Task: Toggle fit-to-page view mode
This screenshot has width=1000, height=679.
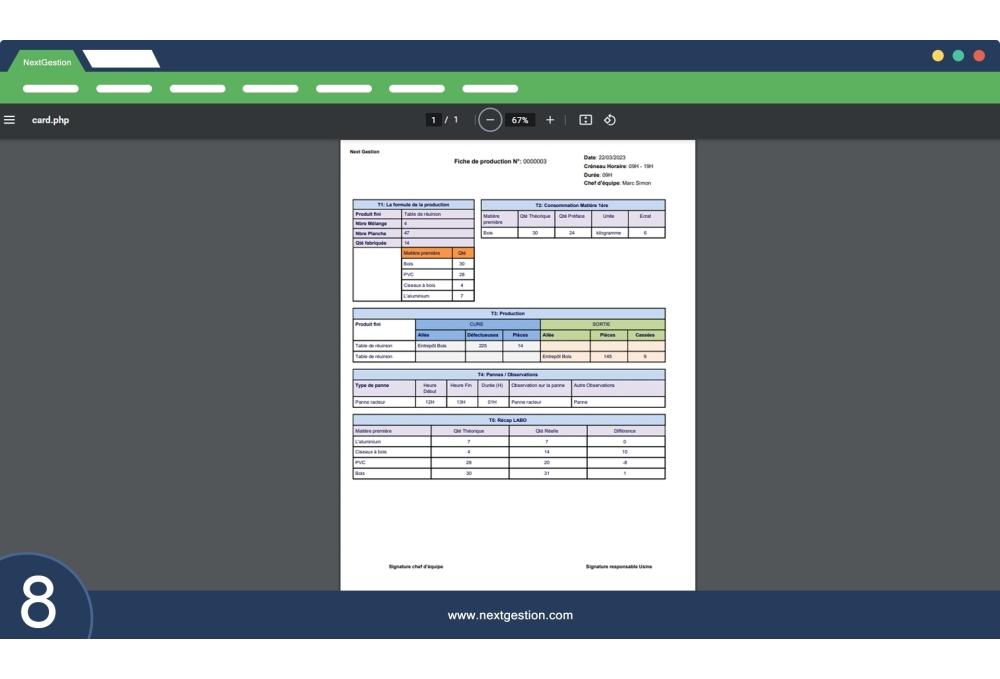Action: (585, 119)
